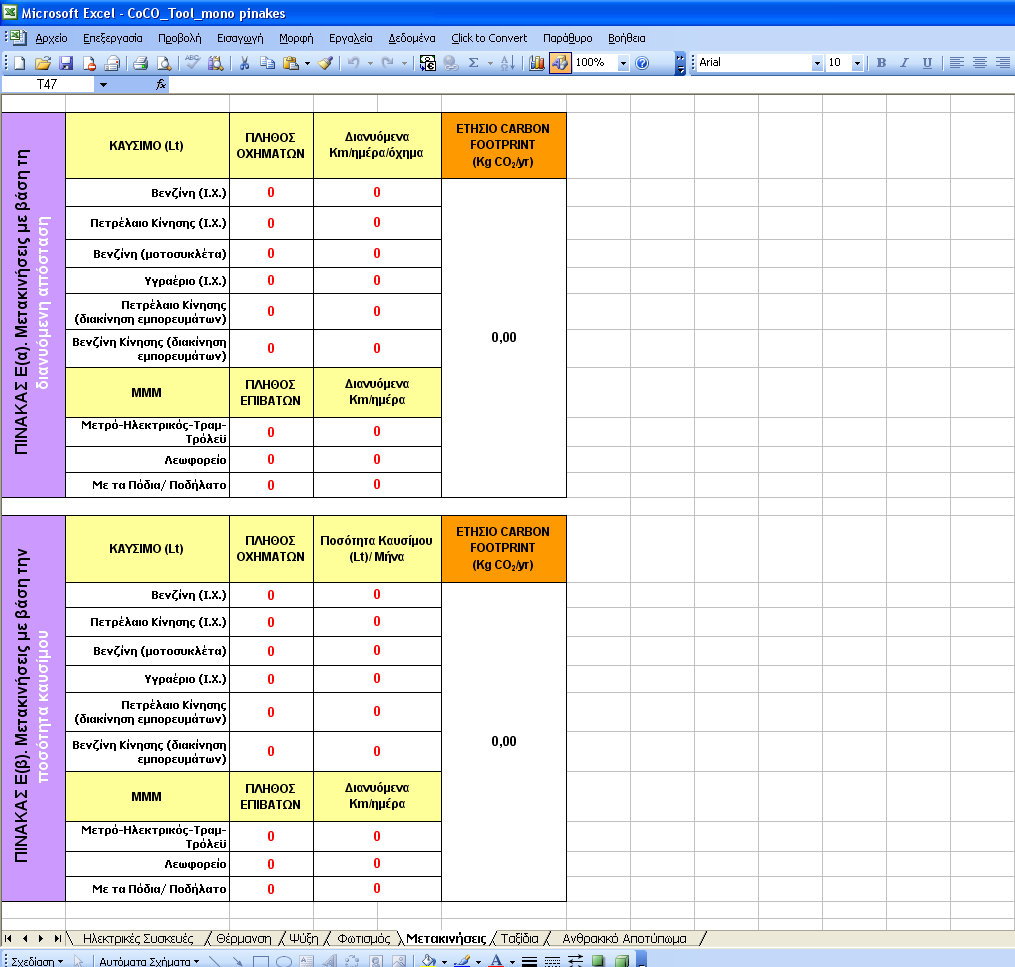
Task: Select vehicle count cell for Λεωφορείο in table Ε(α)
Action: click(271, 460)
